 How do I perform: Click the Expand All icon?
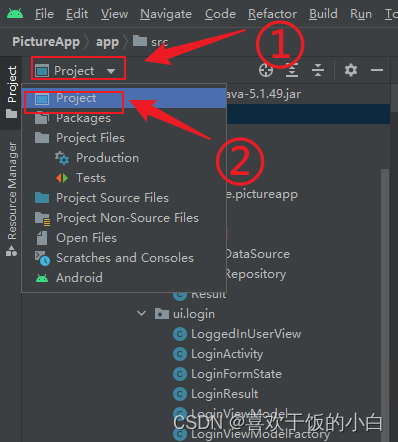tap(292, 70)
